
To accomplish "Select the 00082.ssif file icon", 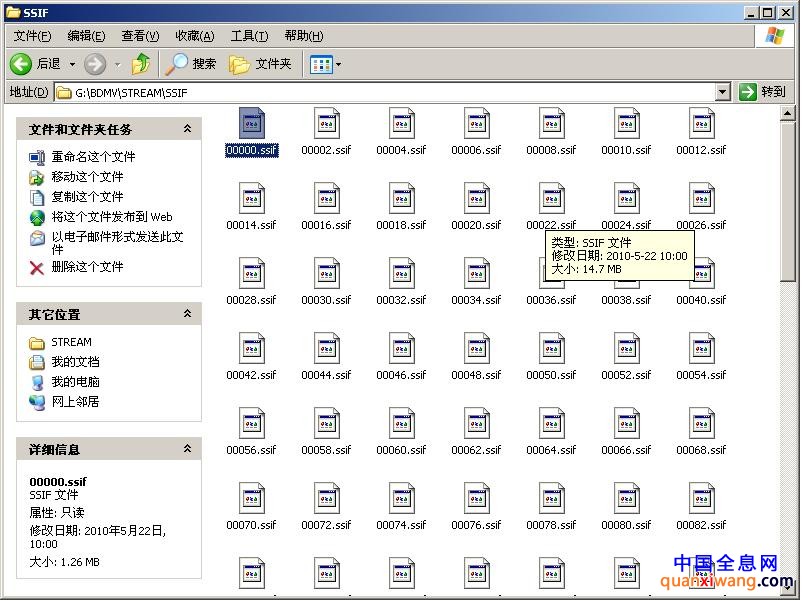I will coord(701,498).
